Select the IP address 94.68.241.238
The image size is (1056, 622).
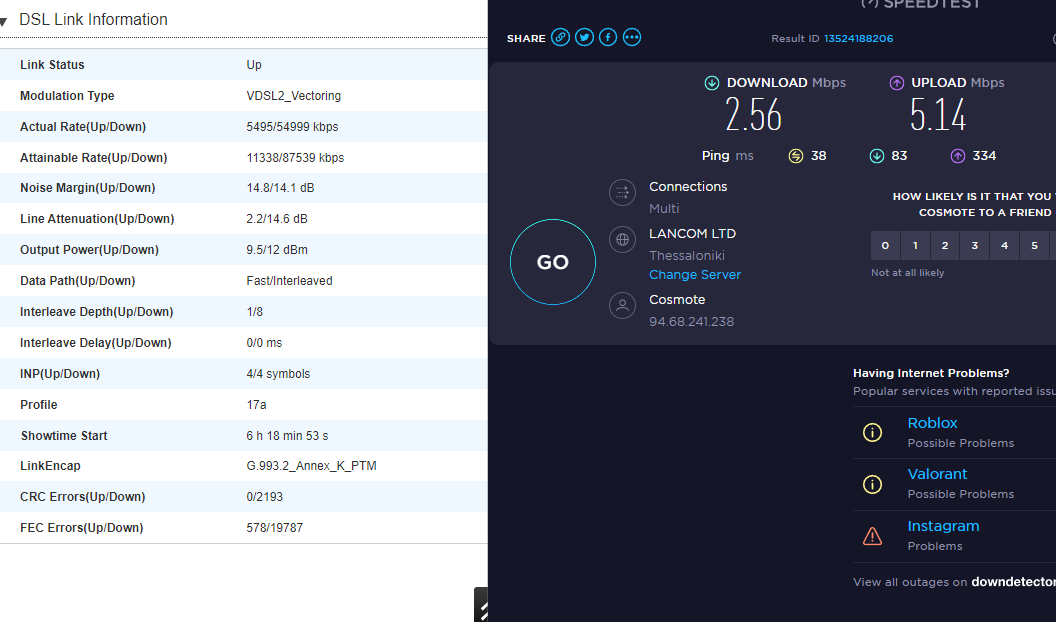click(x=691, y=322)
